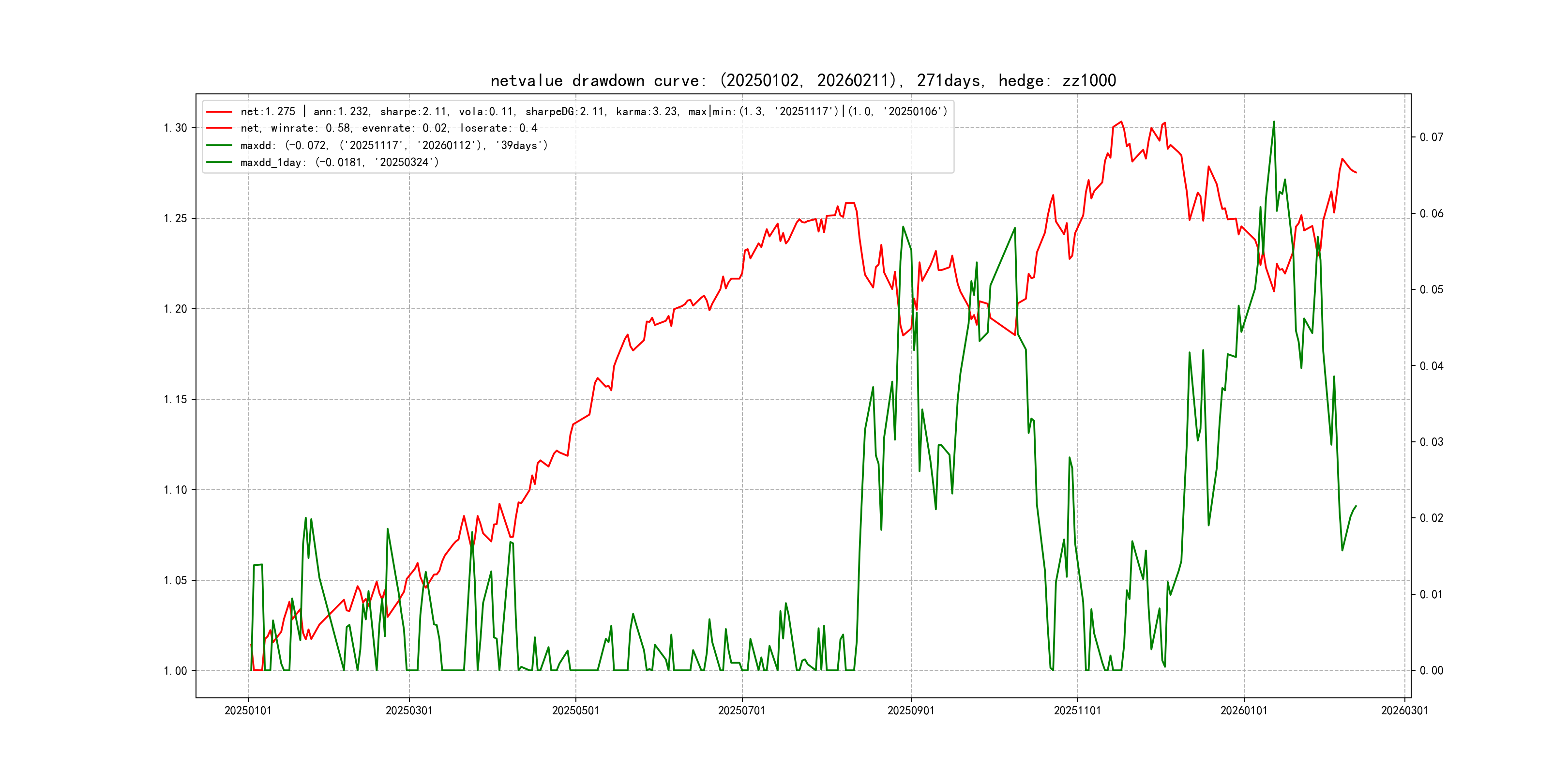Click the 20260301 x-axis tick label
1568x784 pixels.
1404,711
